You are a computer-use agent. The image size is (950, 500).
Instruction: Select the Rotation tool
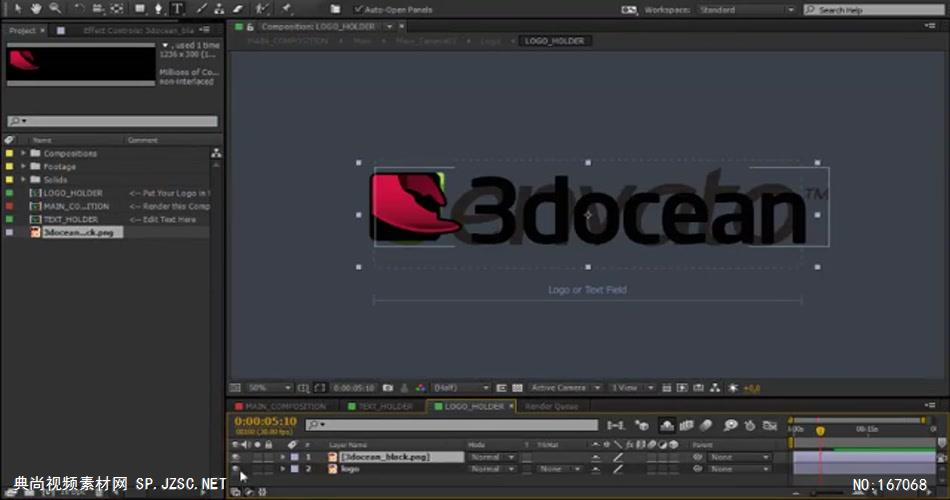79,8
